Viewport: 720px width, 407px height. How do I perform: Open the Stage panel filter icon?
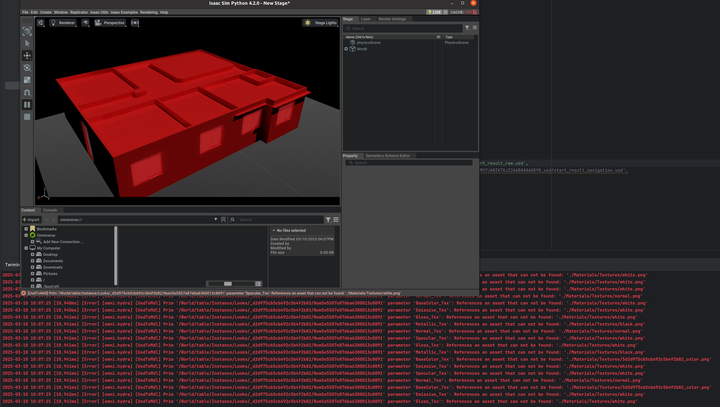467,28
